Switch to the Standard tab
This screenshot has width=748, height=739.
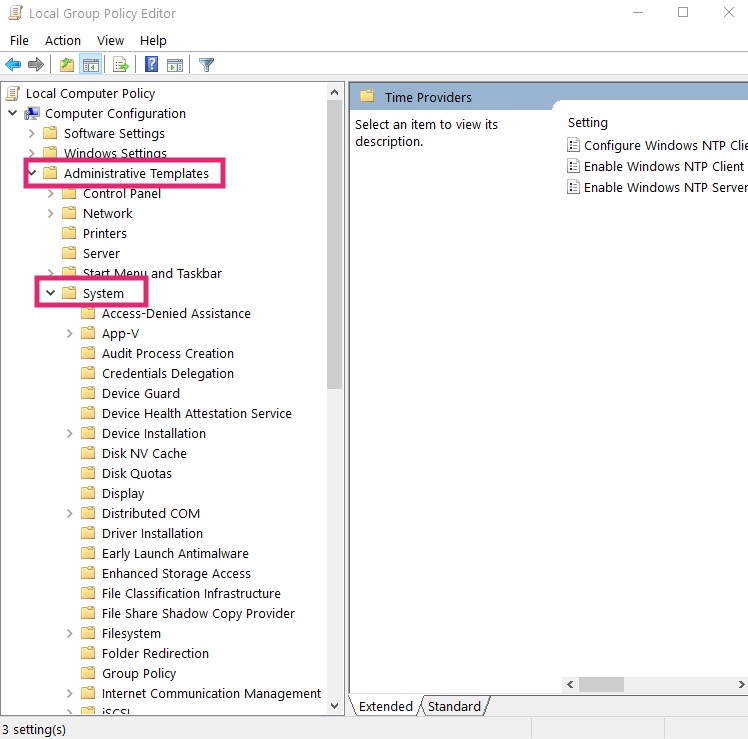(454, 706)
